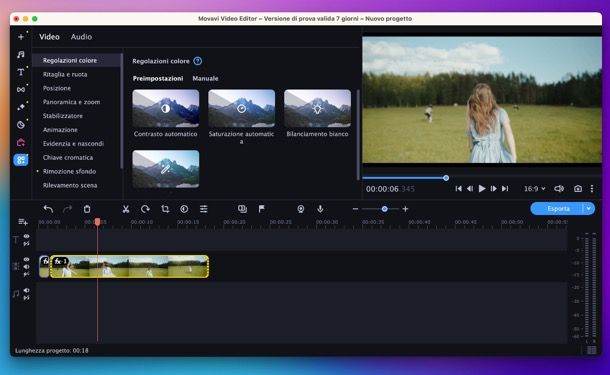Zoom out timeline with minus
Screen dimensions: 610x375
(355, 209)
